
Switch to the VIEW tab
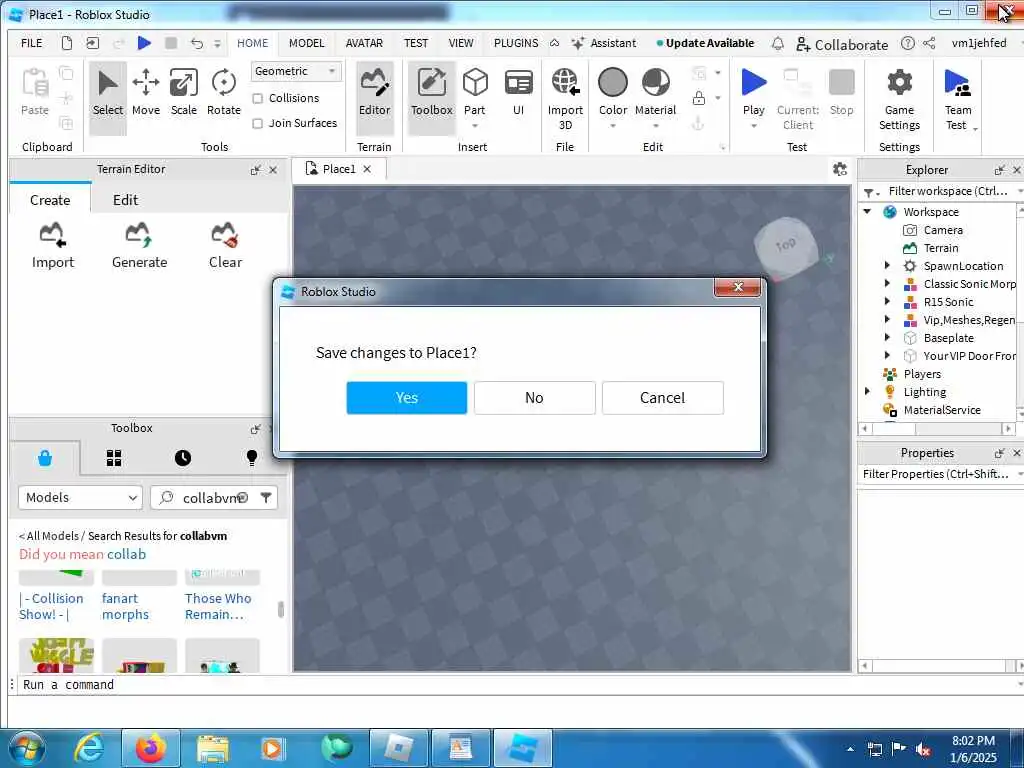tap(460, 43)
